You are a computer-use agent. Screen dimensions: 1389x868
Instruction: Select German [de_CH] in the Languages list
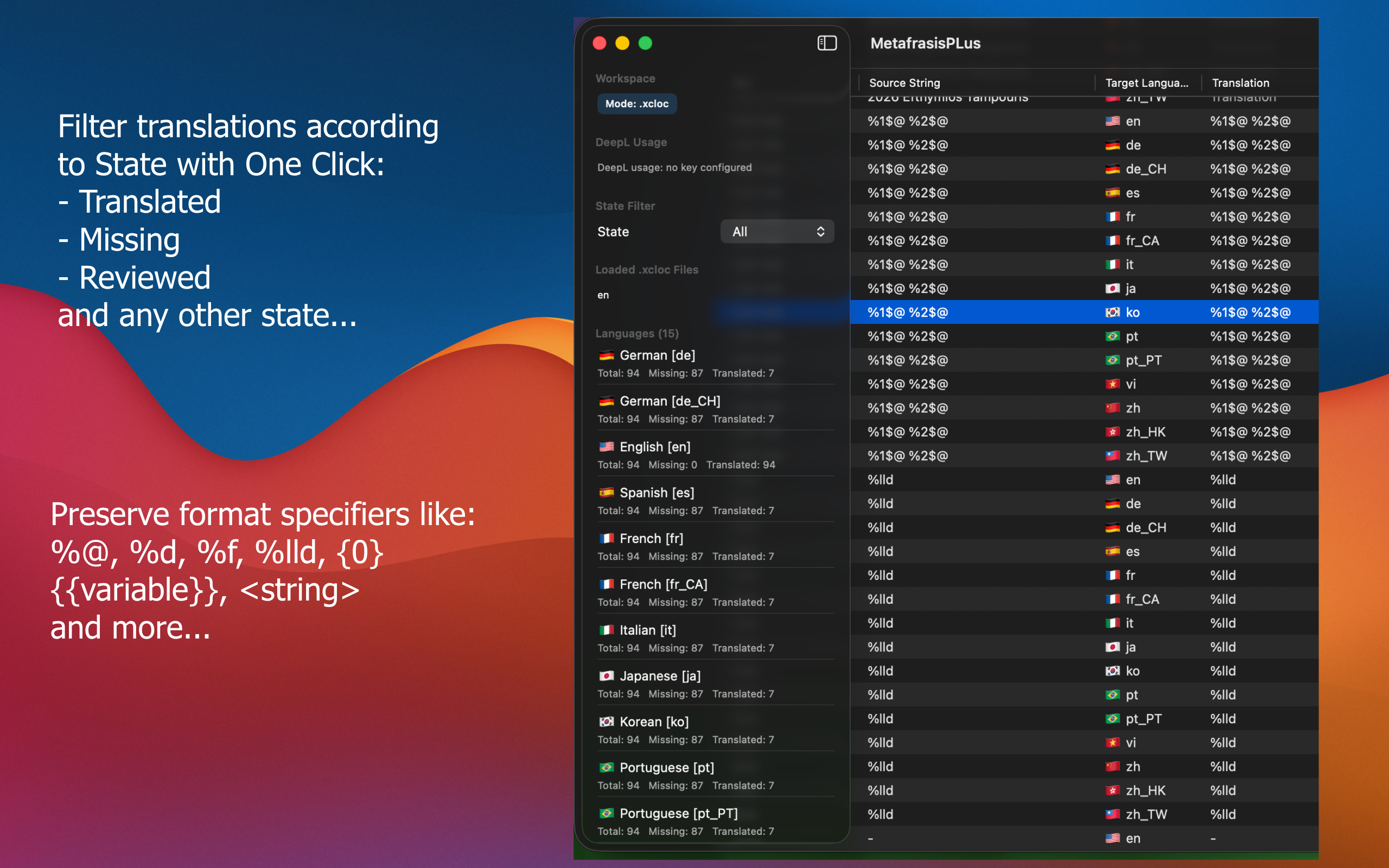(x=715, y=409)
